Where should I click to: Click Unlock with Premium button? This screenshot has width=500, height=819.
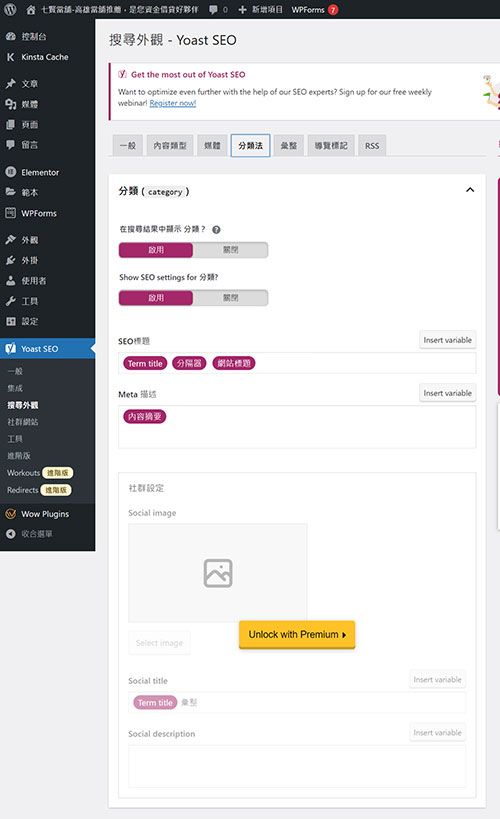297,635
